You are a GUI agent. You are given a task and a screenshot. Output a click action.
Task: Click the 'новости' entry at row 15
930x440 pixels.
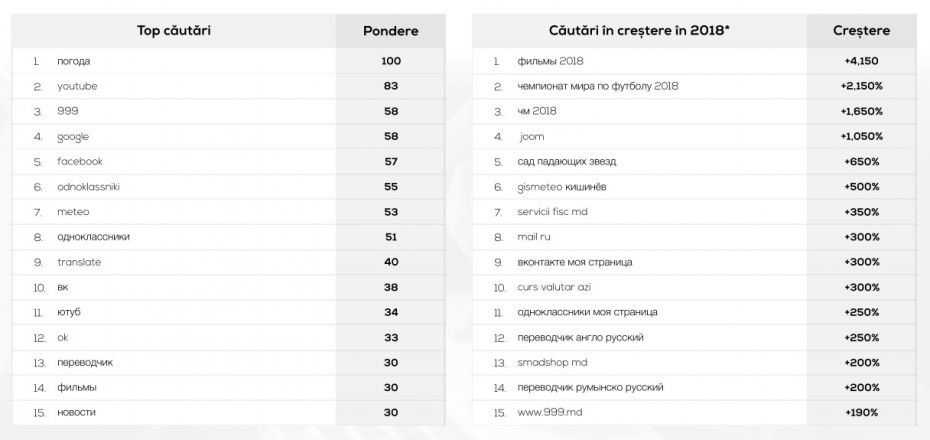[76, 413]
